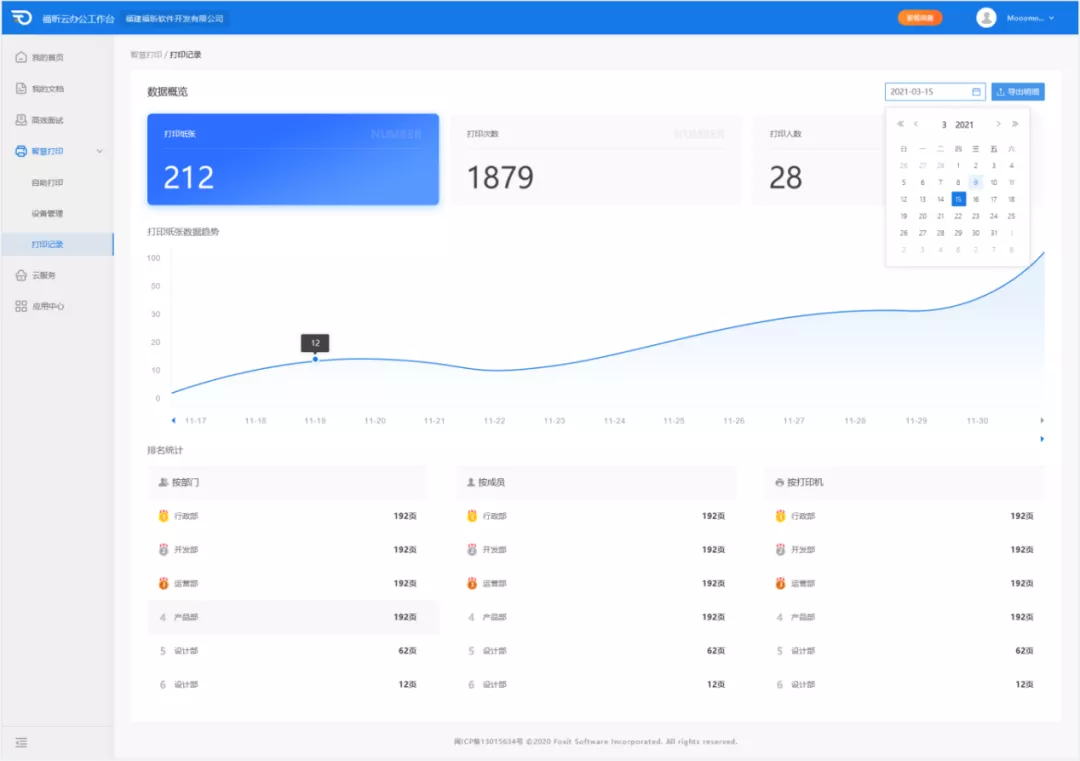Open the Mooomo account dropdown arrow

(1051, 18)
